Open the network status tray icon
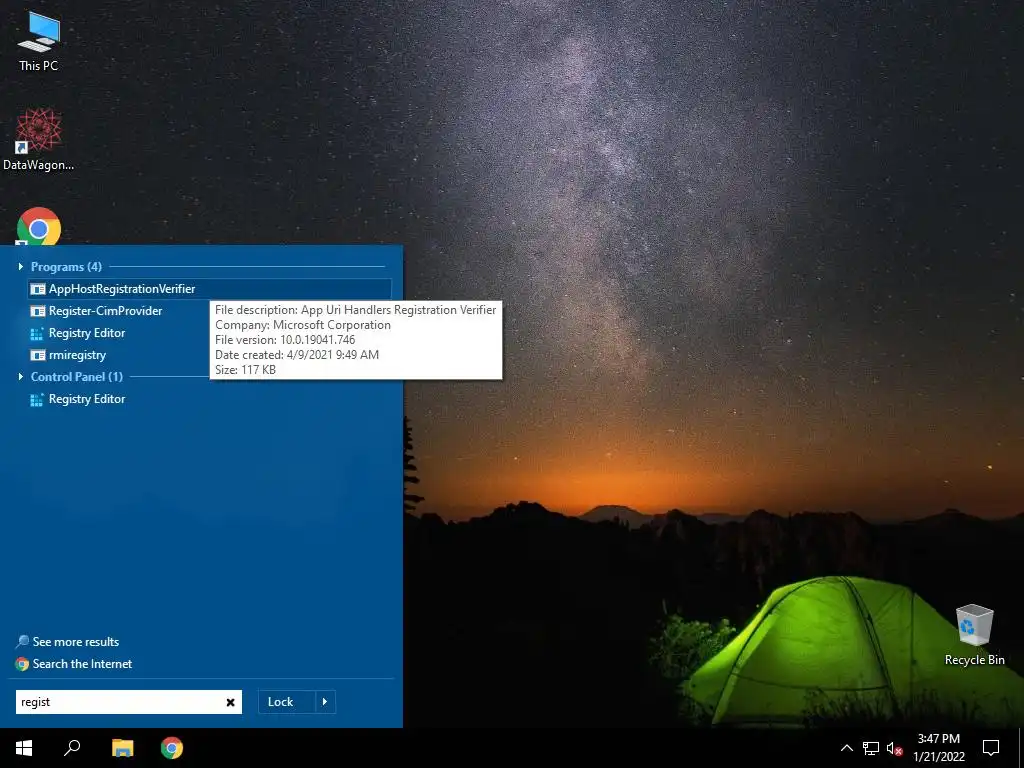The image size is (1024, 768). pyautogui.click(x=871, y=748)
